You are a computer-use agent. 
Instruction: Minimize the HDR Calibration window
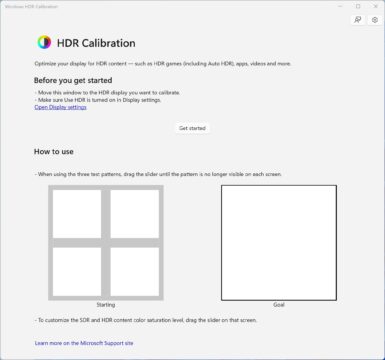point(340,6)
